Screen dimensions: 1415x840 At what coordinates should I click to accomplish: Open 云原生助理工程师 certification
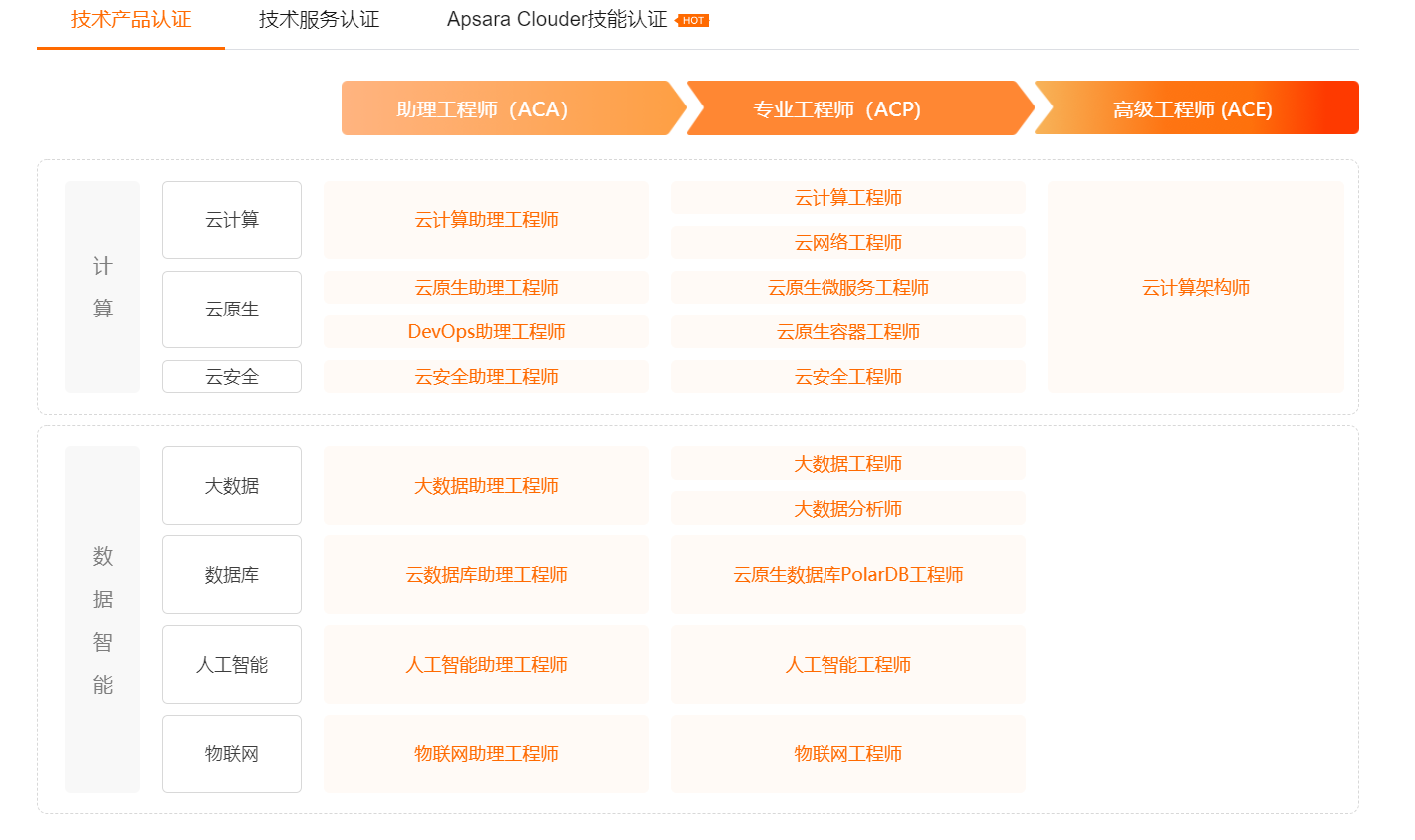coord(486,288)
